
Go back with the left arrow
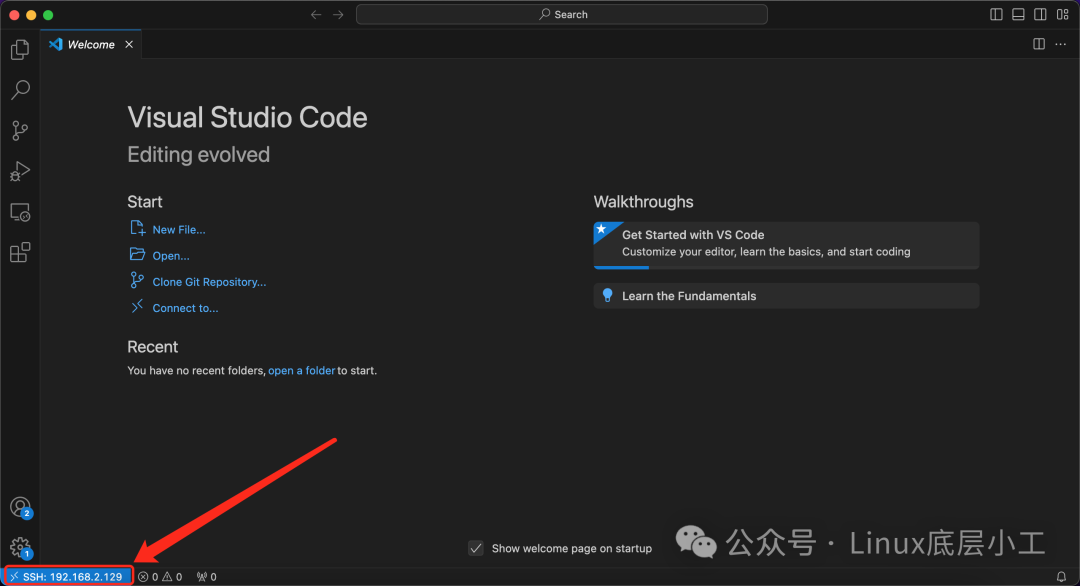click(x=315, y=14)
